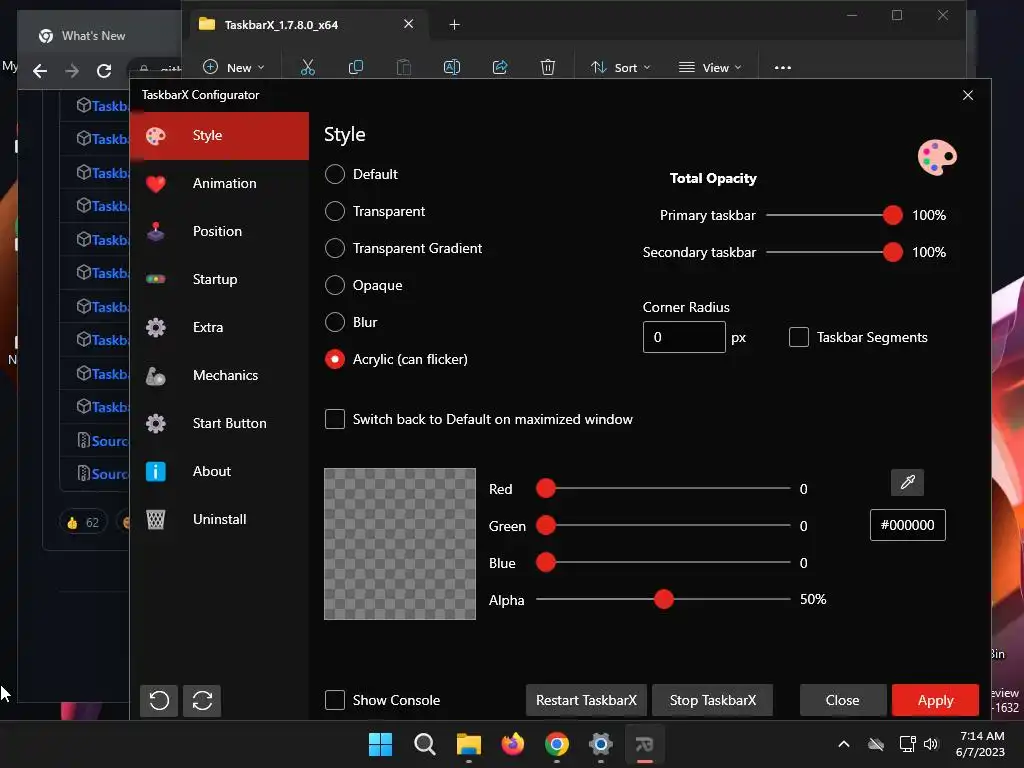Screen dimensions: 1024x768
Task: Choose the Transparent style option
Action: [x=335, y=212]
